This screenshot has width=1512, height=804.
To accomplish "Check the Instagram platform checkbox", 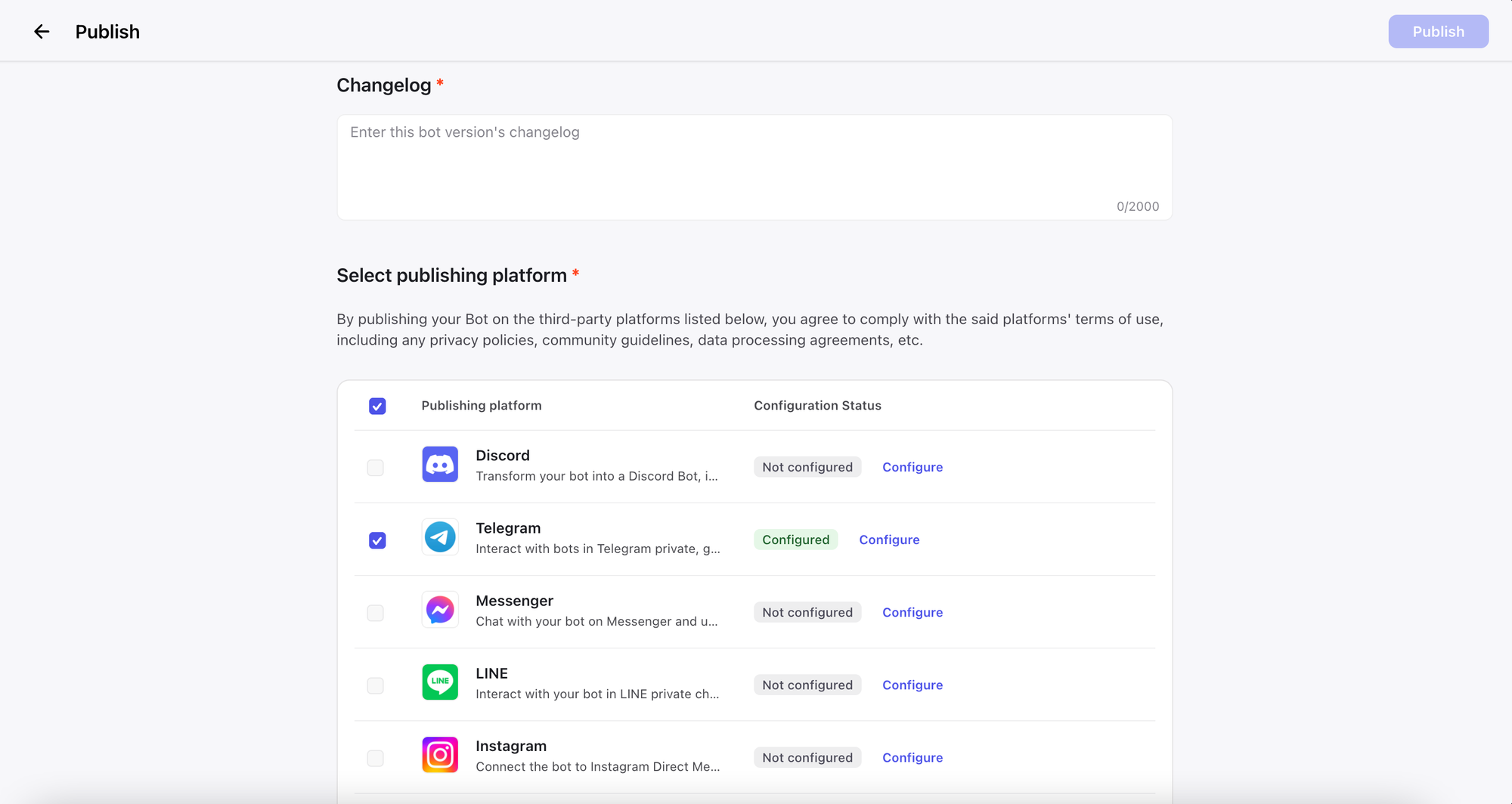I will (x=375, y=758).
